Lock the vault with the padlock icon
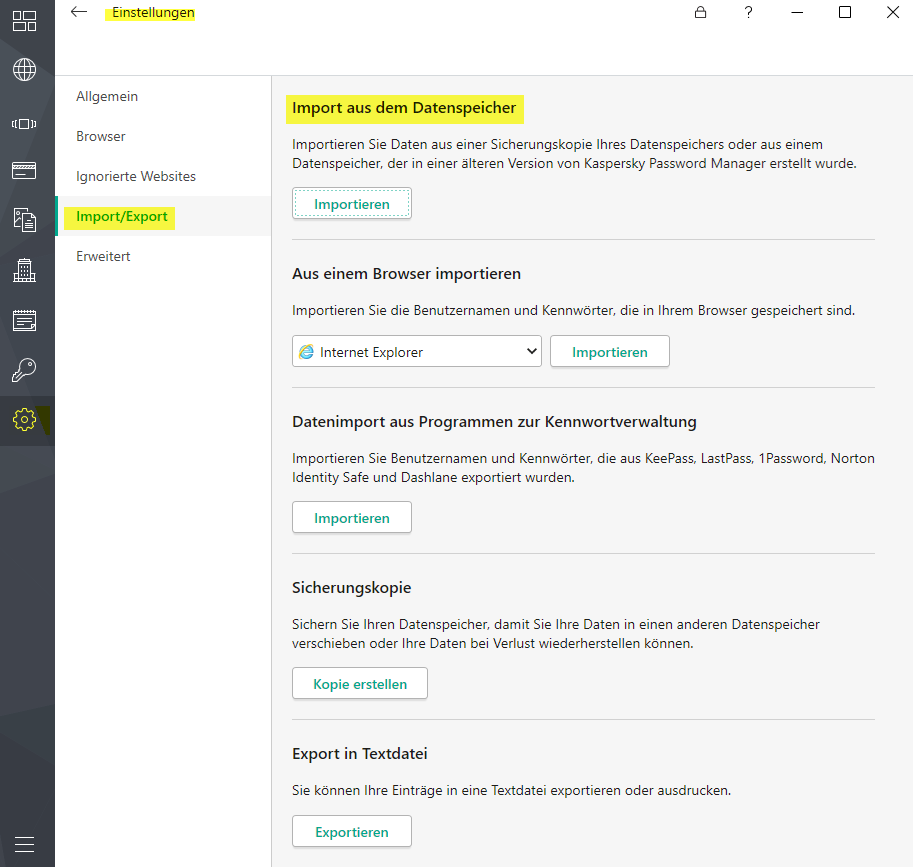This screenshot has width=913, height=867. 700,13
